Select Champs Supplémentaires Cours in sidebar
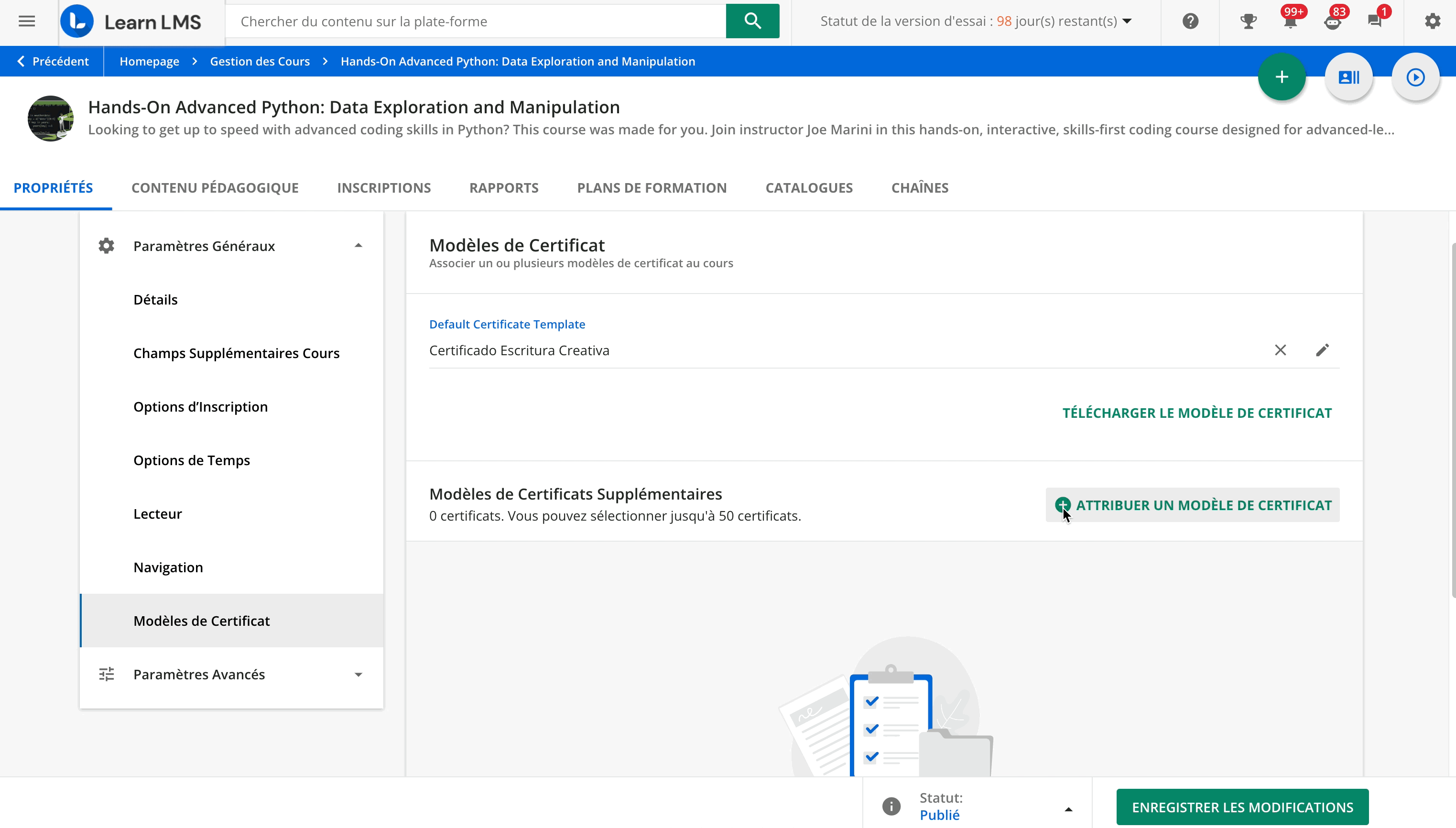This screenshot has width=1456, height=828. coord(232,353)
